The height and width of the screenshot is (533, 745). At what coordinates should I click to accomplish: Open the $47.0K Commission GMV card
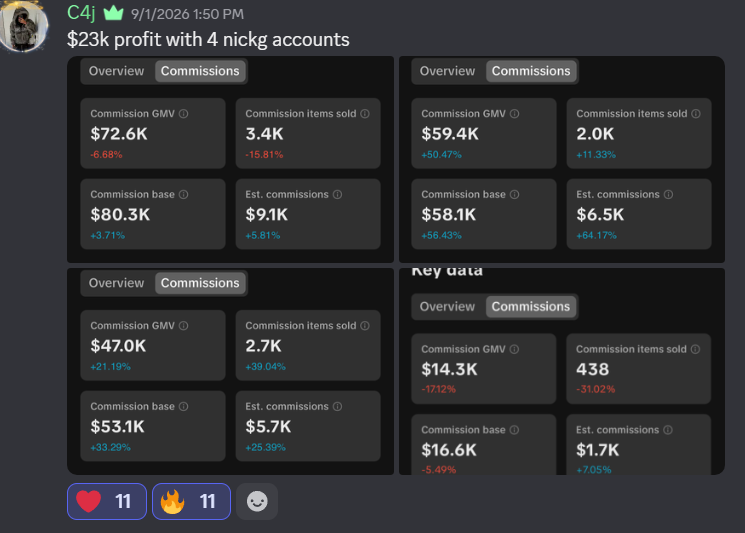pyautogui.click(x=153, y=345)
